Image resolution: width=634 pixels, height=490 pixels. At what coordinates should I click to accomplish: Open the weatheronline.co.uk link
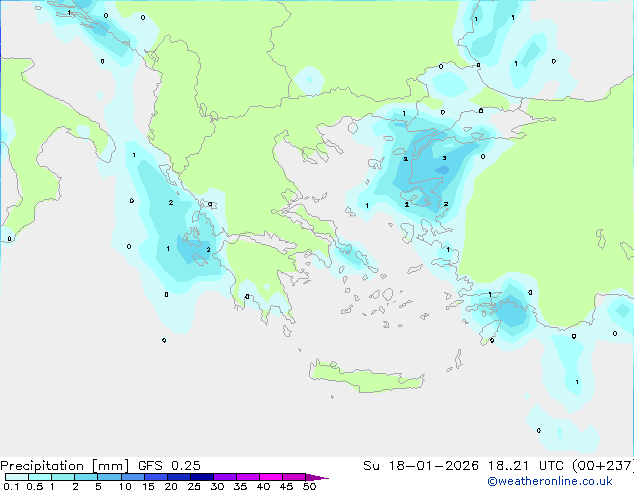550,481
